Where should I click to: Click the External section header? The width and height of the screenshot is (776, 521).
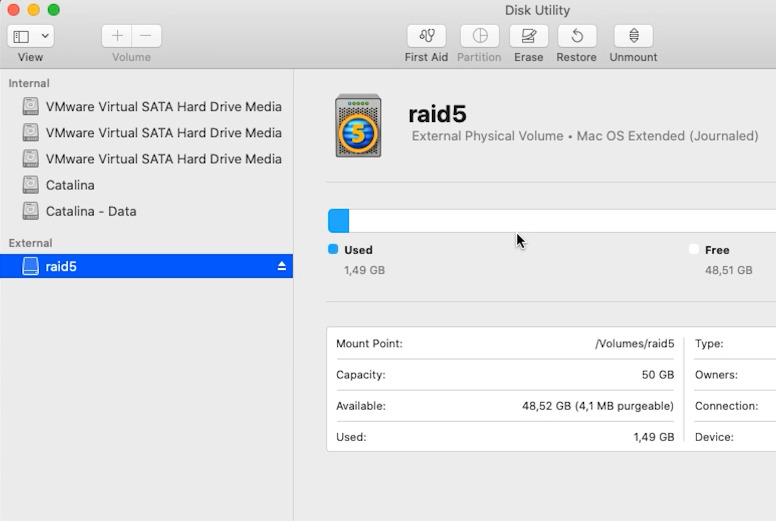point(30,243)
